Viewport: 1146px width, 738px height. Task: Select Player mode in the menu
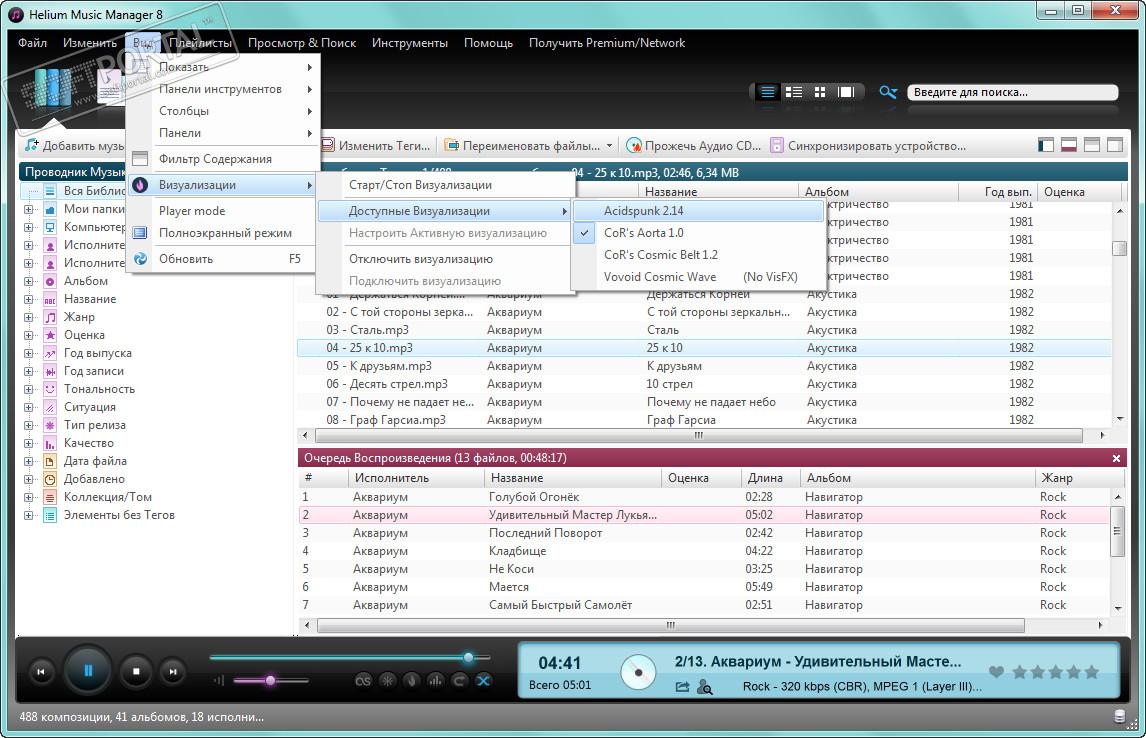[x=223, y=210]
